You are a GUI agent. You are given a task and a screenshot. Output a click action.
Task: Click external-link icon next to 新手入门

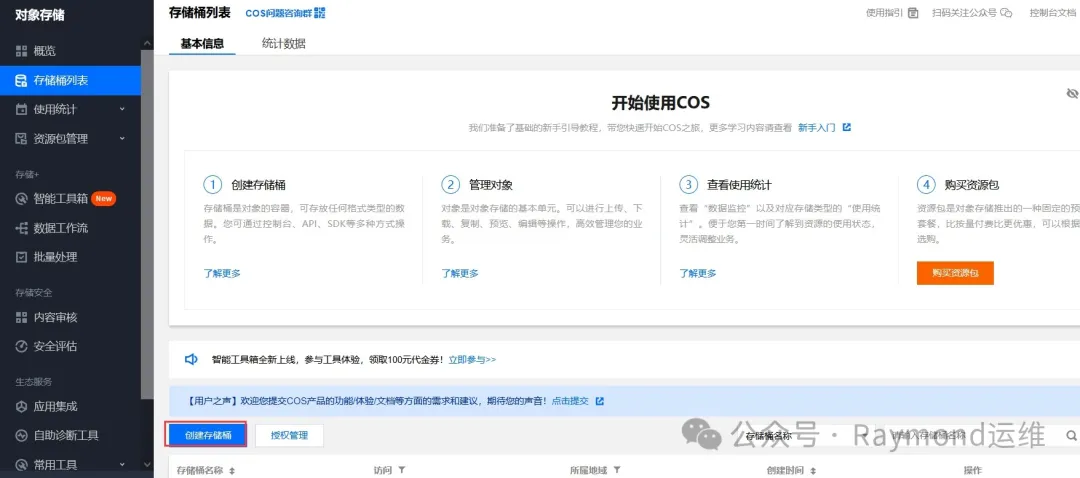[x=847, y=127]
